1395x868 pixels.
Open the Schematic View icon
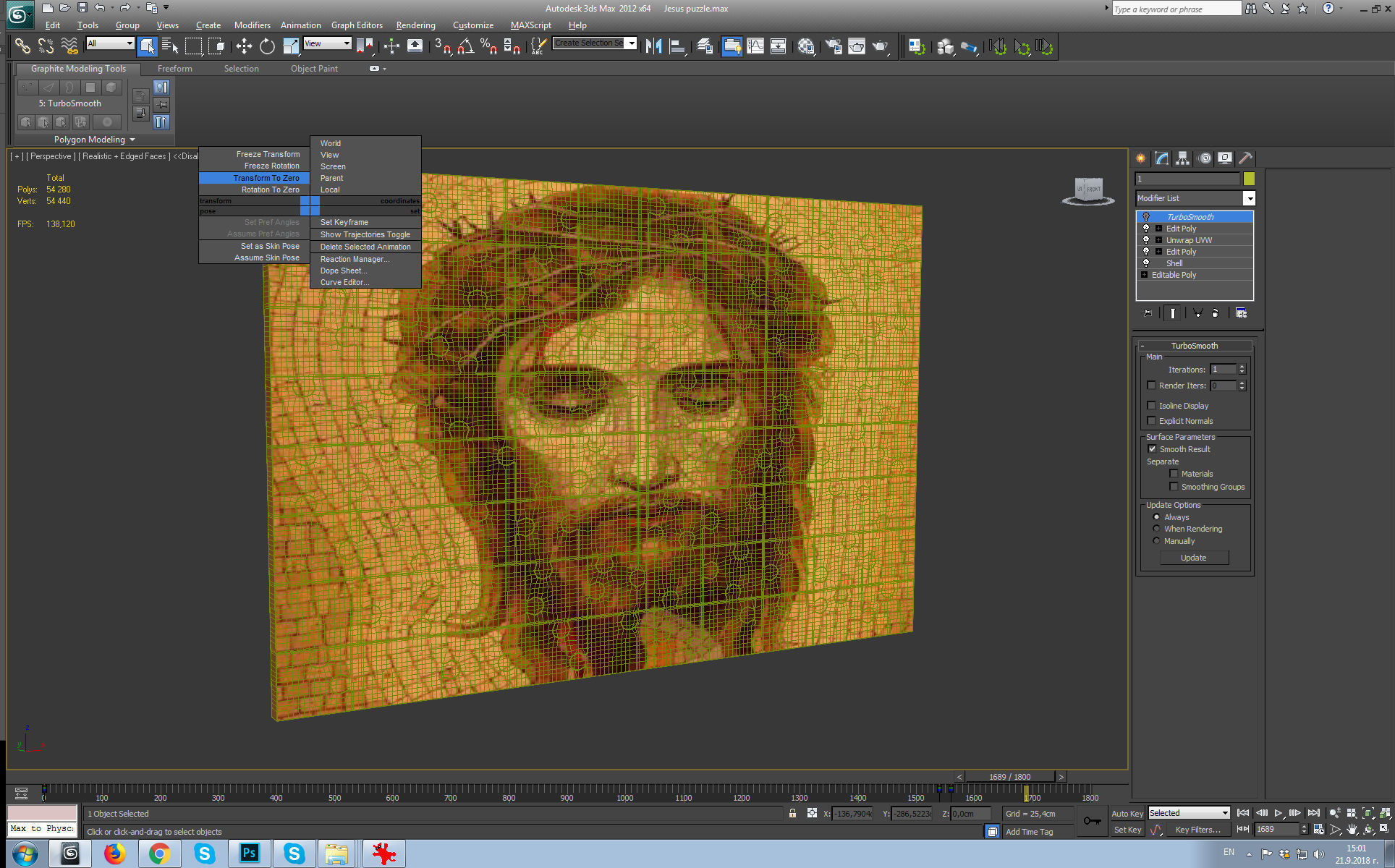(778, 46)
